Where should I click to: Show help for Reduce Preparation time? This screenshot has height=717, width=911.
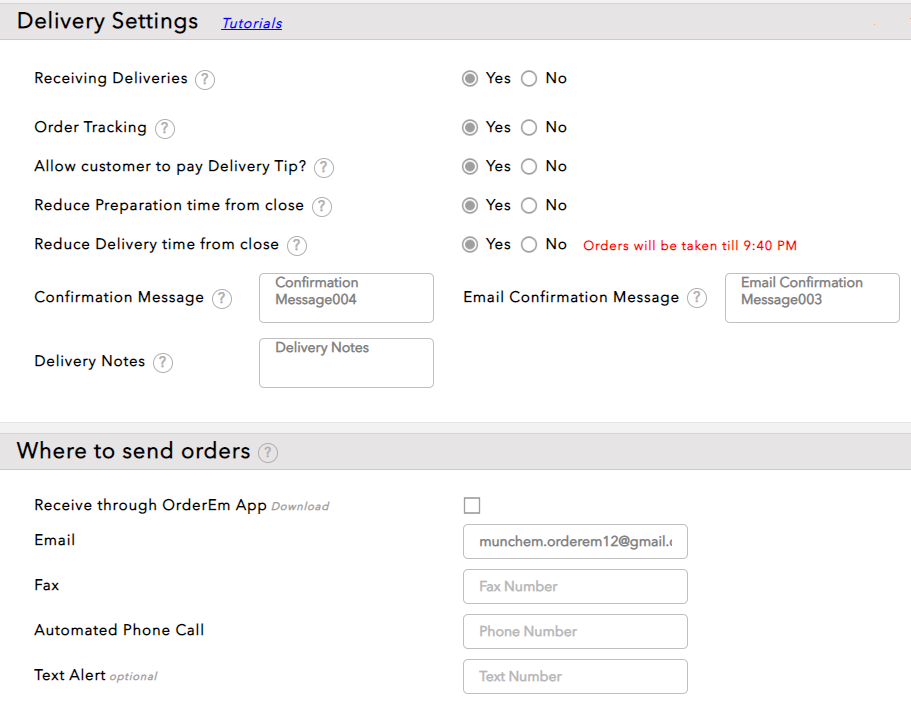coord(321,206)
